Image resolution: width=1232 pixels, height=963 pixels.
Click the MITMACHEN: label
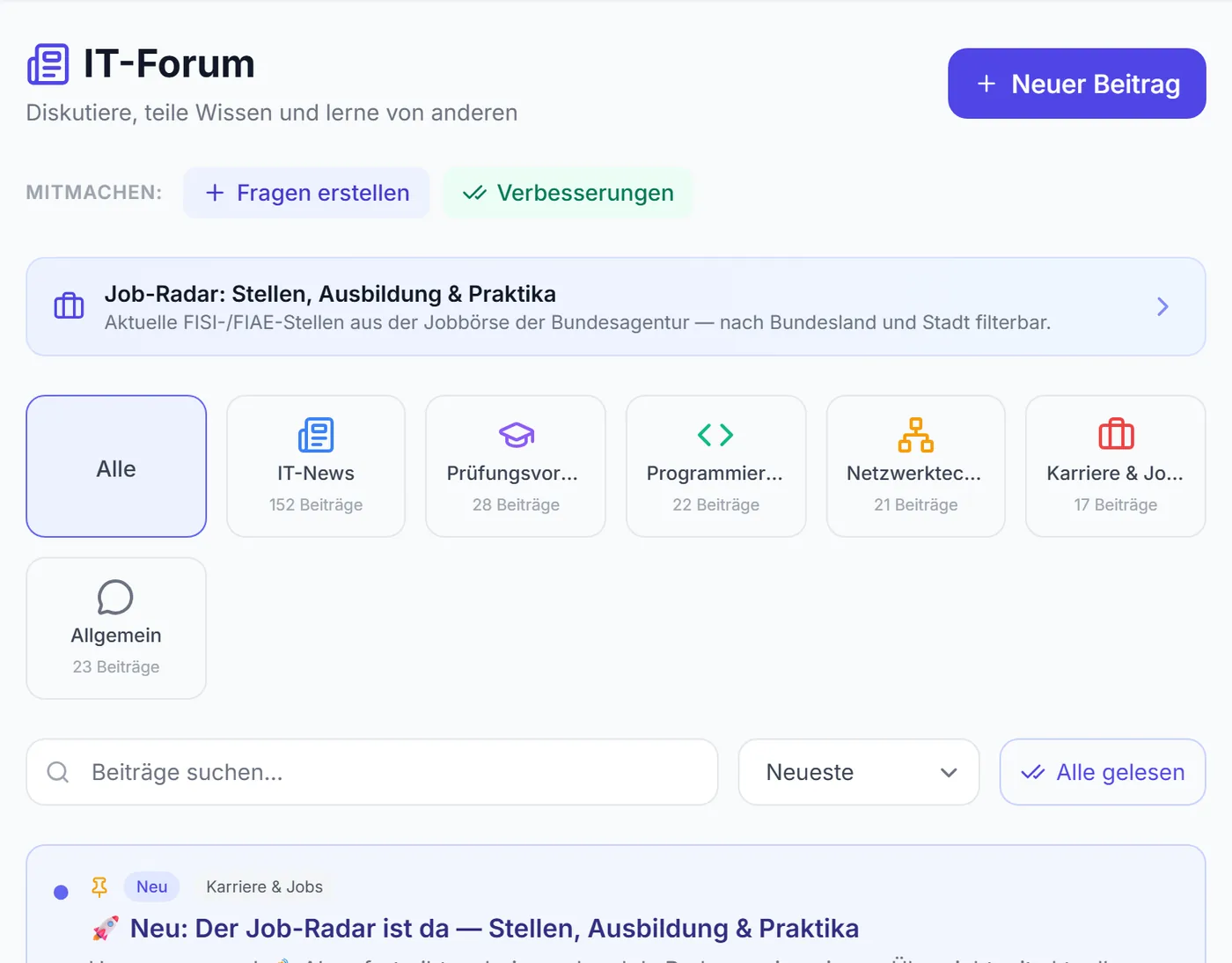coord(94,192)
